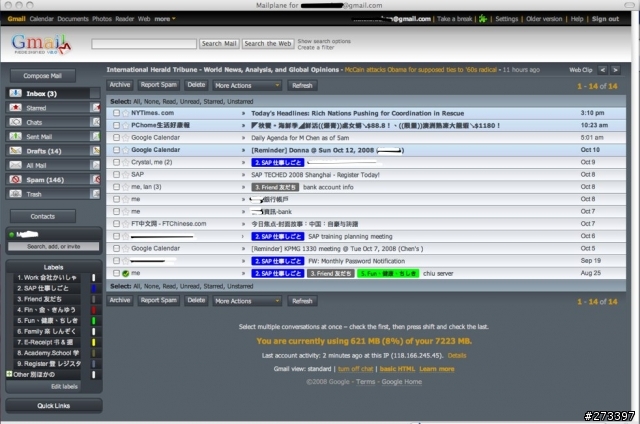The image size is (640, 424).
Task: Open Settings link
Action: pyautogui.click(x=507, y=19)
